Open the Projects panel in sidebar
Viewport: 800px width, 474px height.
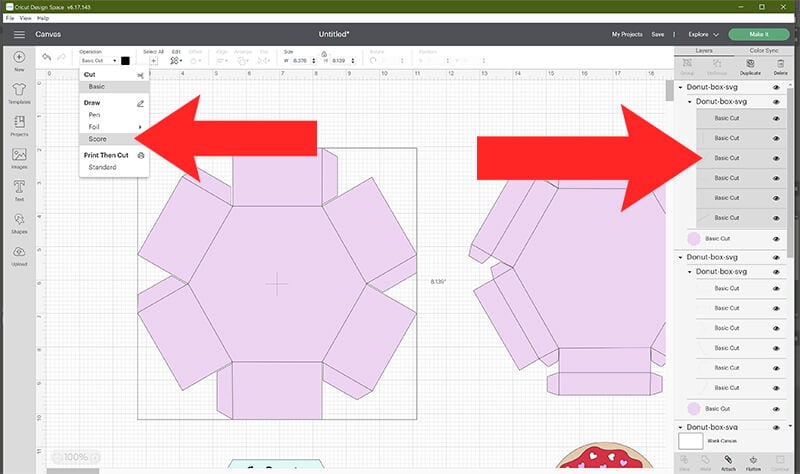point(19,122)
